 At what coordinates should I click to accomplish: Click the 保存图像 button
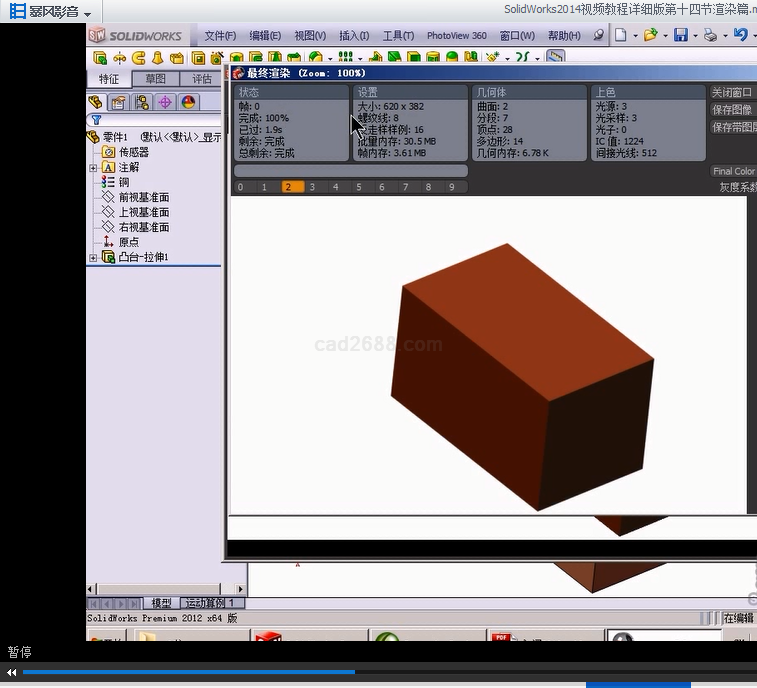732,110
